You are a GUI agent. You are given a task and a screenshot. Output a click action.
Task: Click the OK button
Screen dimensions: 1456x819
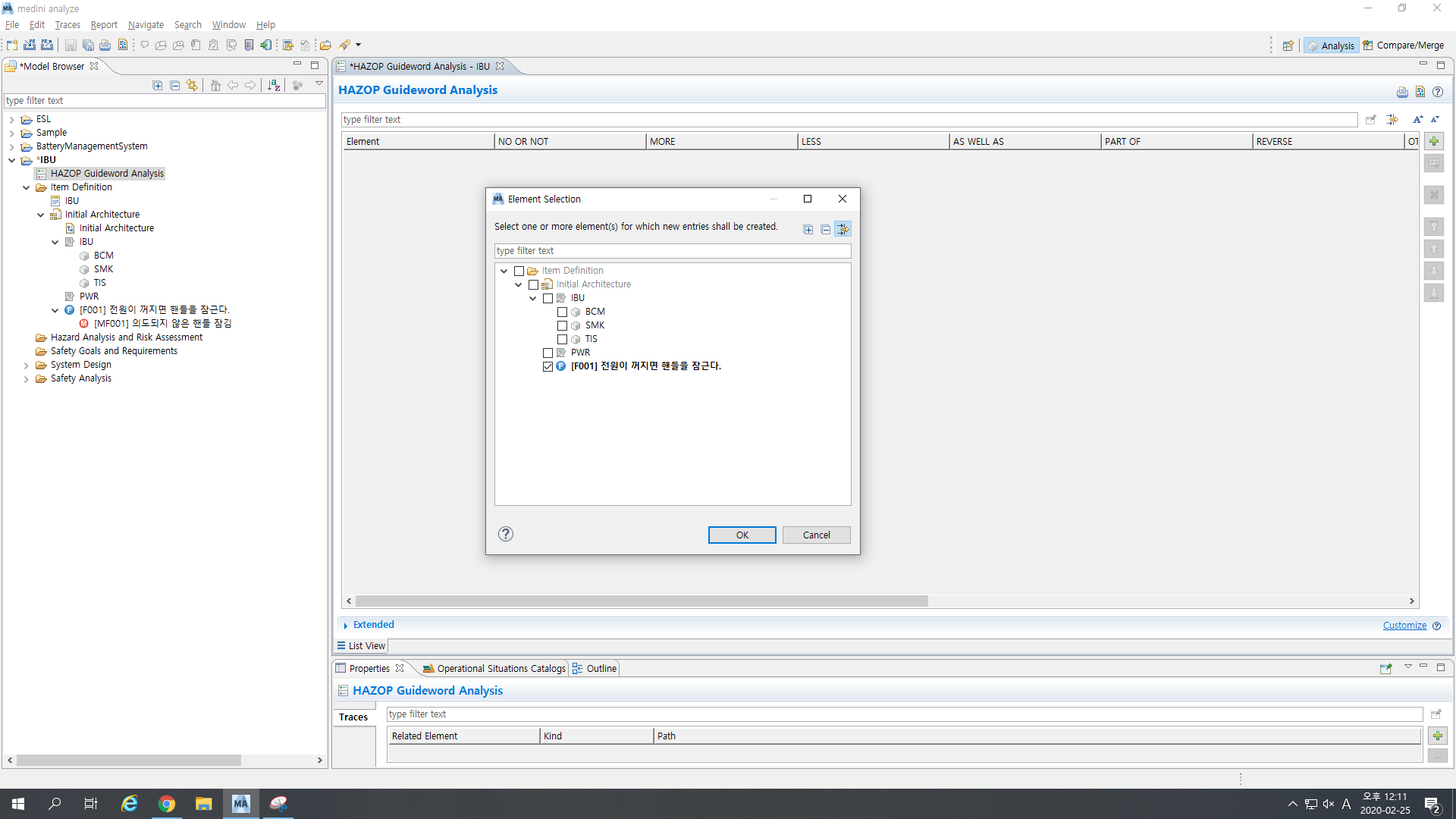click(x=742, y=535)
